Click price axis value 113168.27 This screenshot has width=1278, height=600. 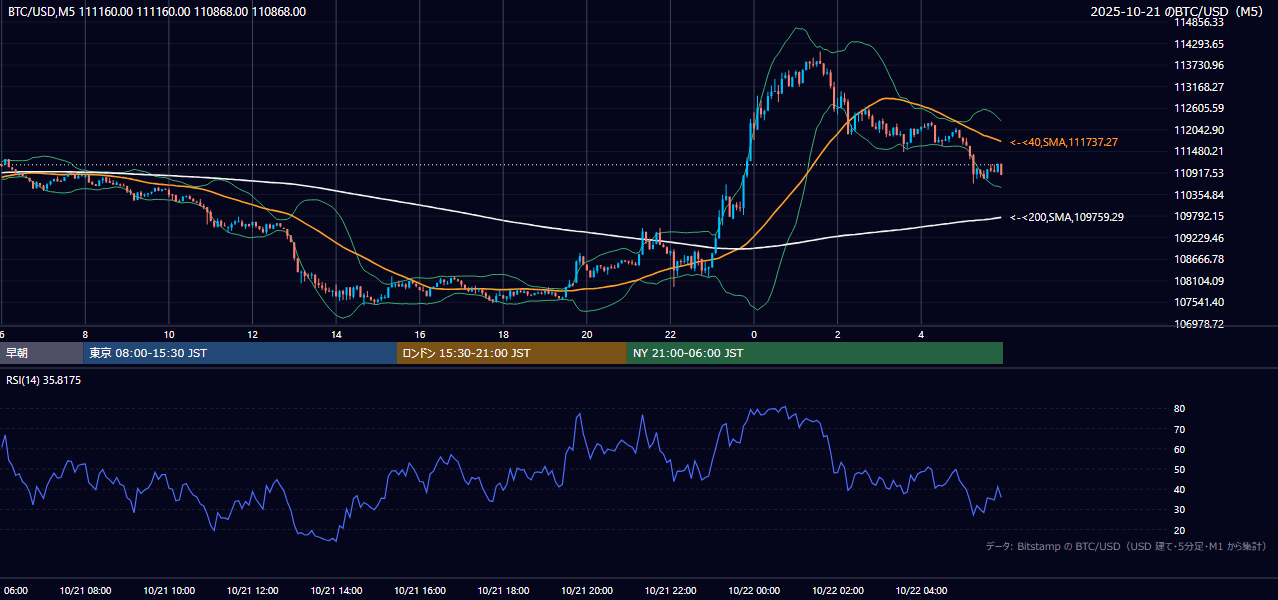1199,87
